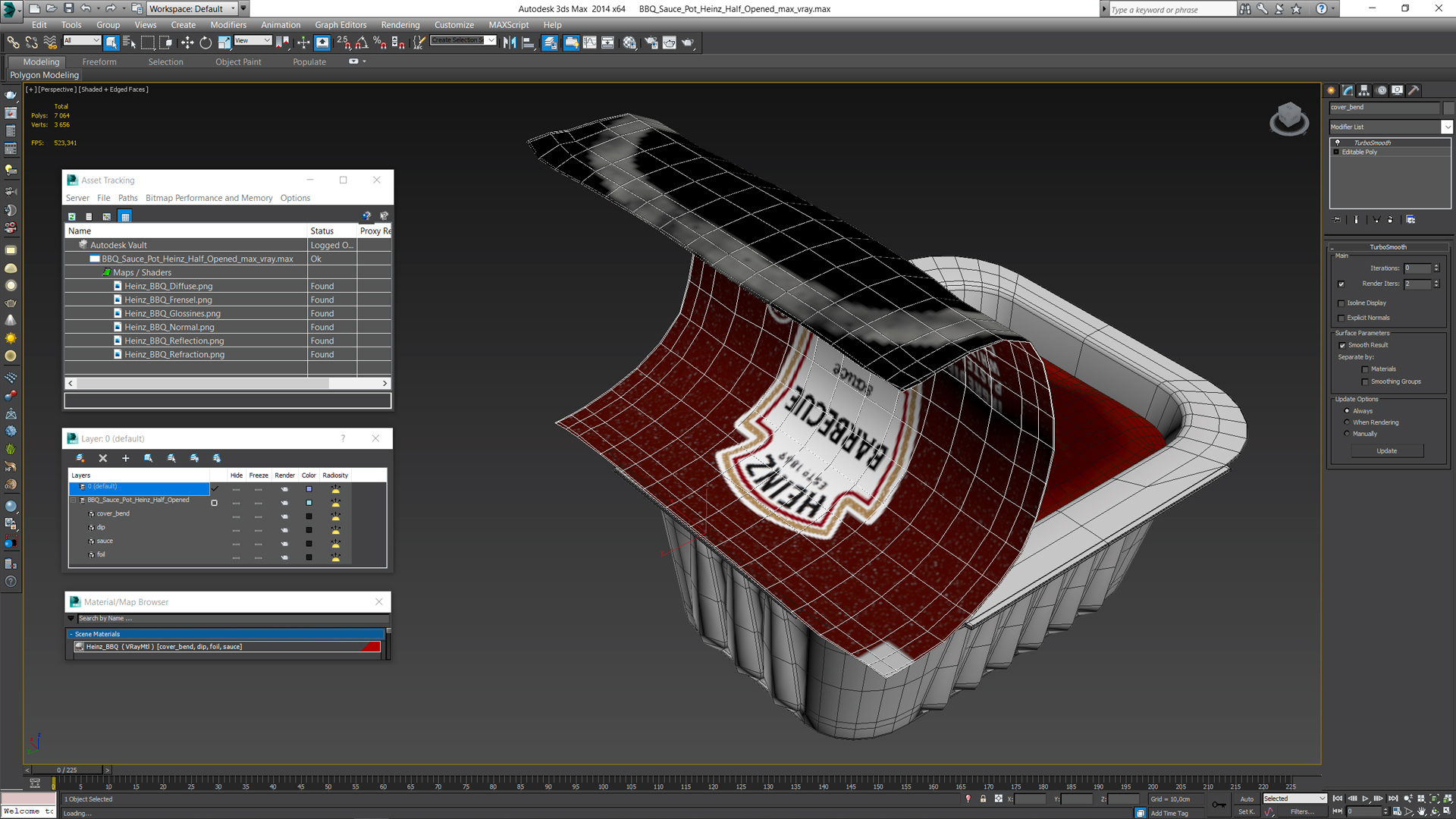The height and width of the screenshot is (819, 1456).
Task: Check Separate by Smoothing Groups
Action: [1365, 382]
